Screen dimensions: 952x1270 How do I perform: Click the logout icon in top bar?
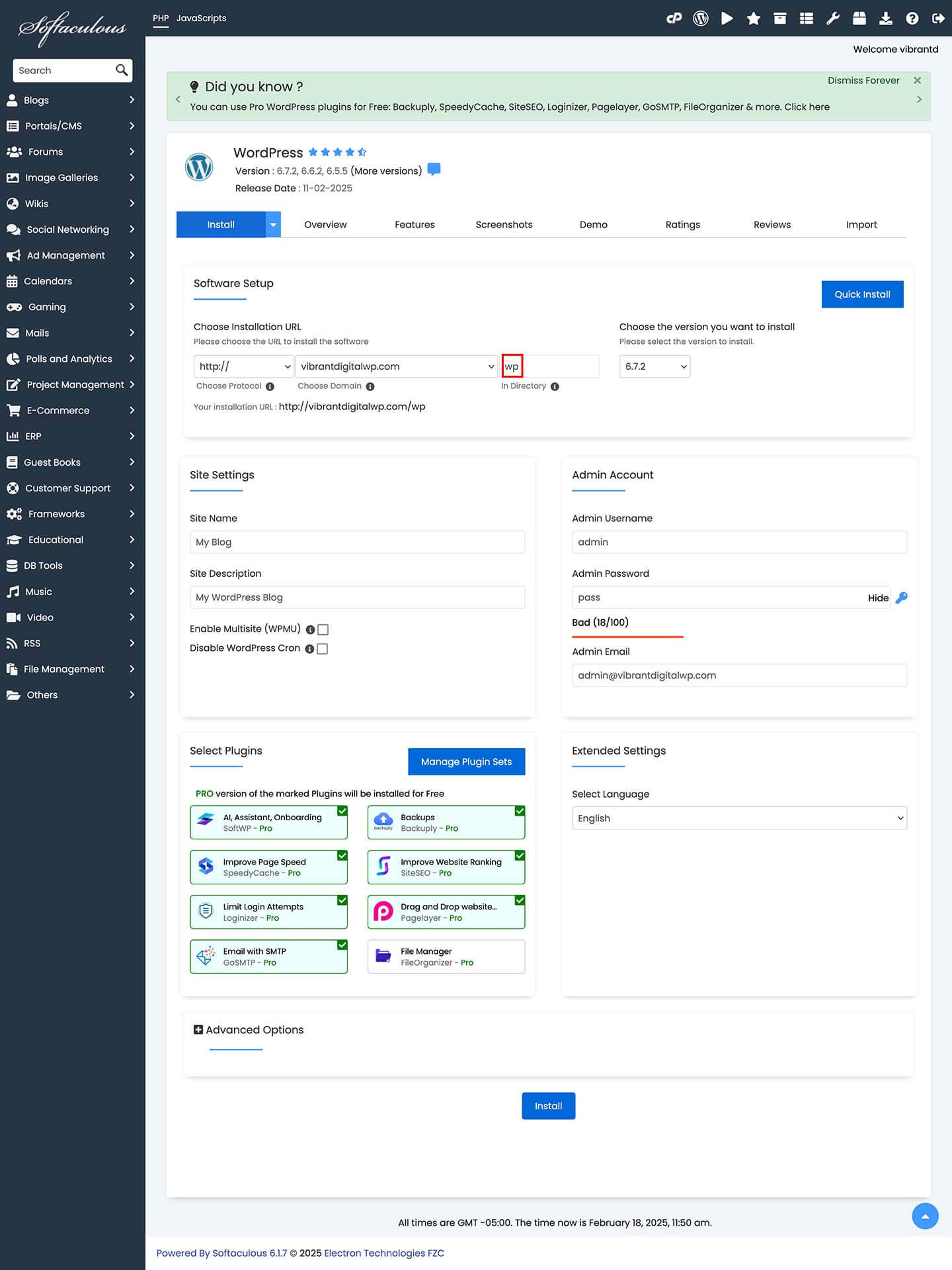[x=938, y=19]
